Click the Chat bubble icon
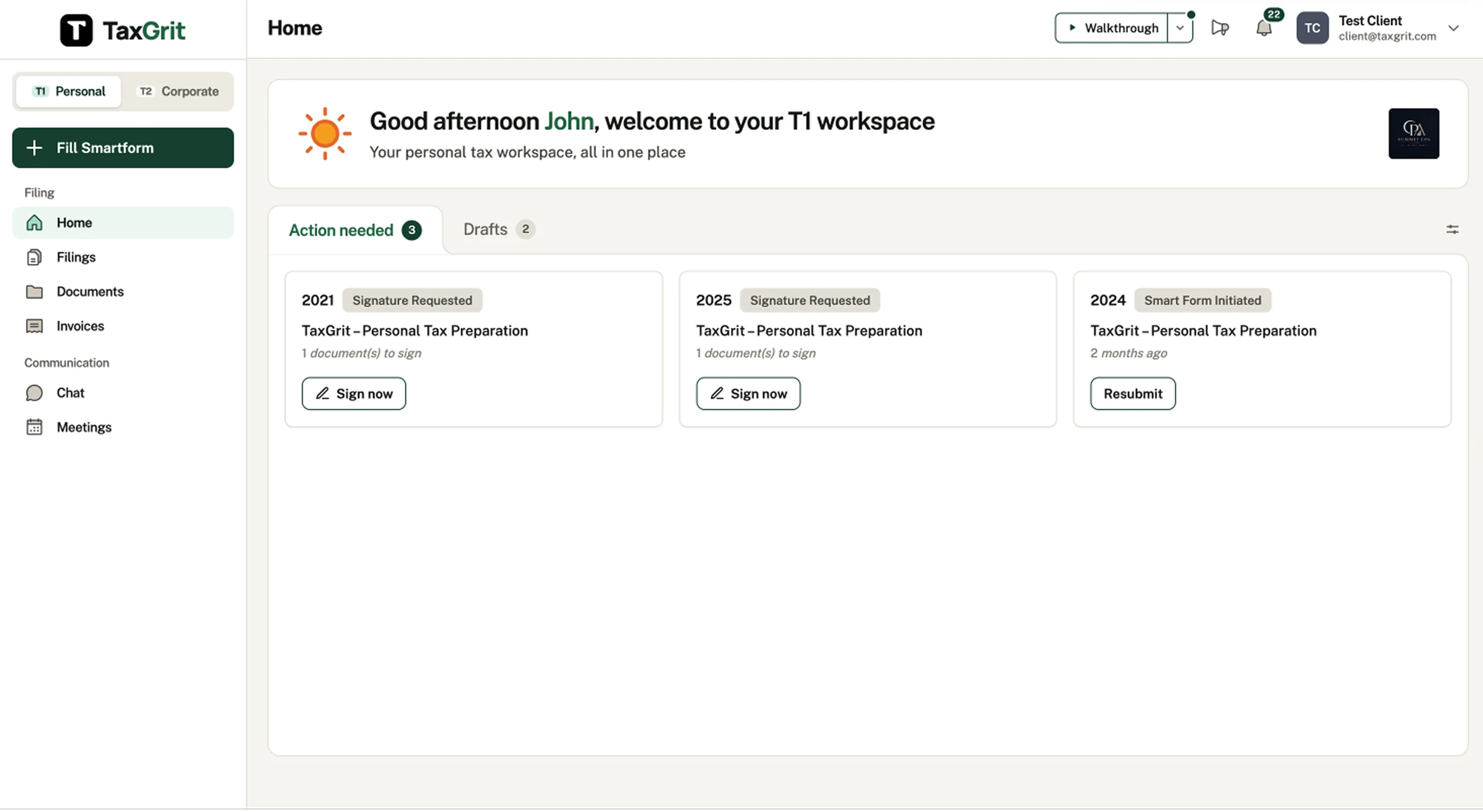This screenshot has width=1483, height=812. point(34,393)
